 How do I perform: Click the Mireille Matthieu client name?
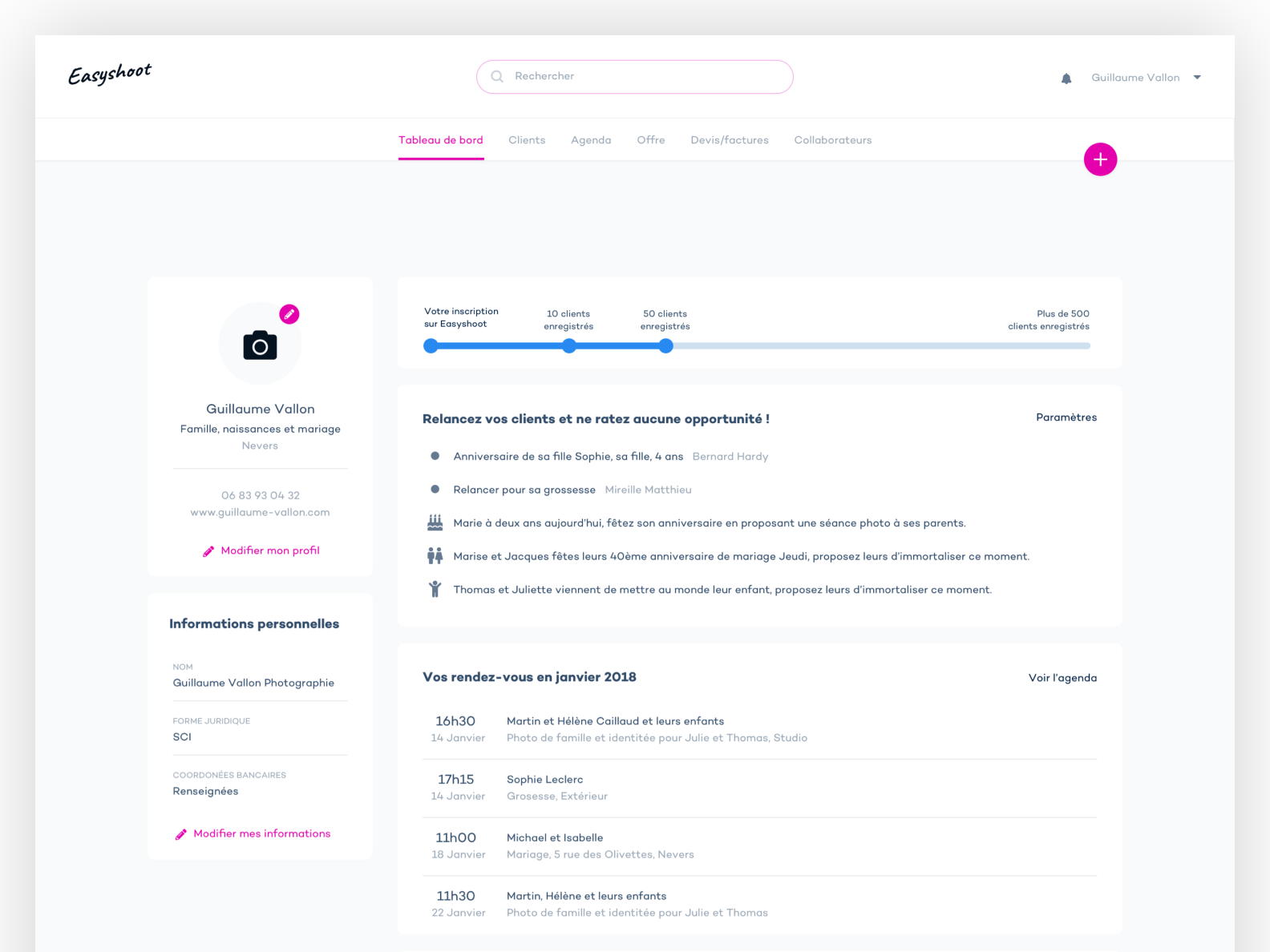click(x=648, y=490)
